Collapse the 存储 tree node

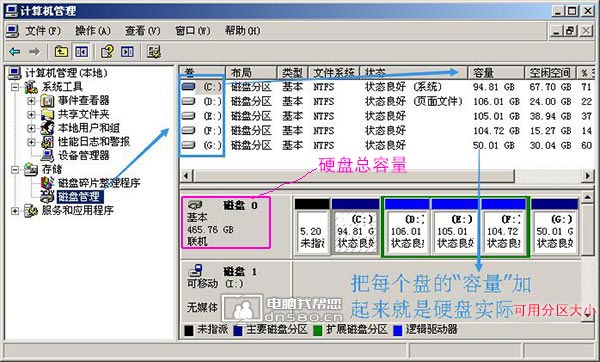[15, 169]
